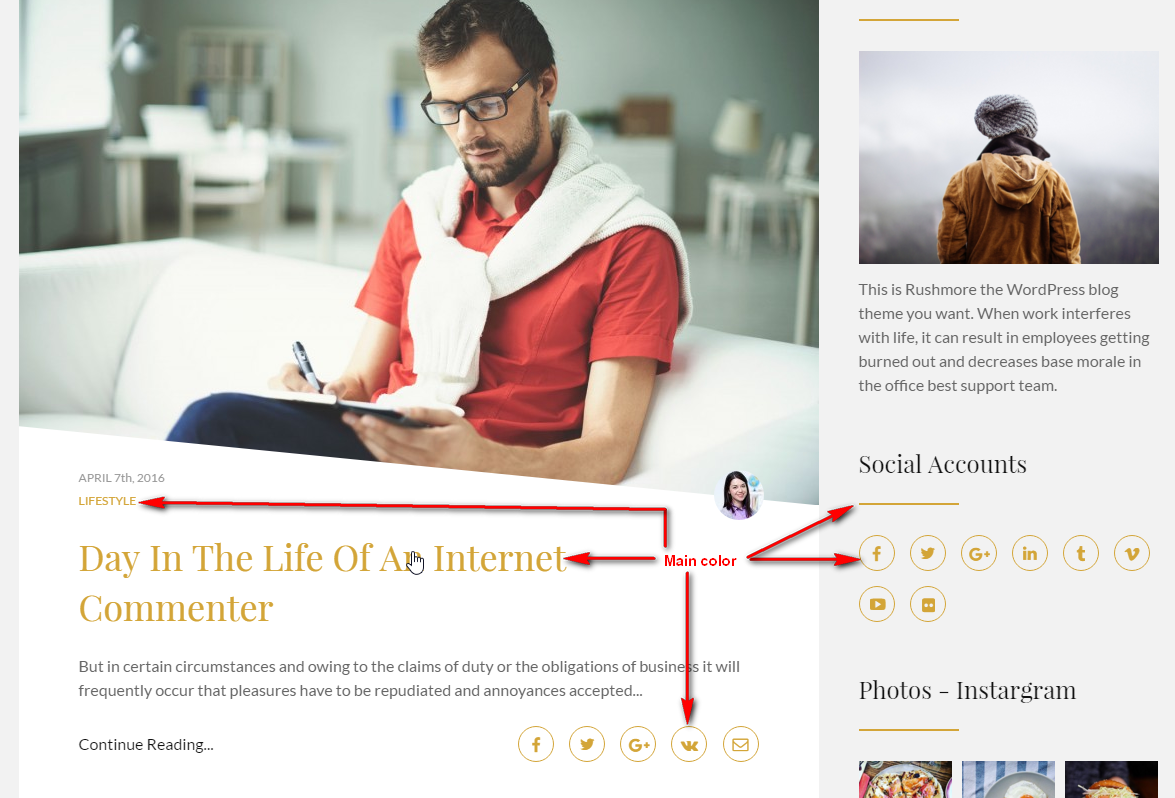This screenshot has width=1175, height=798.
Task: Share the post on VK
Action: (x=689, y=744)
